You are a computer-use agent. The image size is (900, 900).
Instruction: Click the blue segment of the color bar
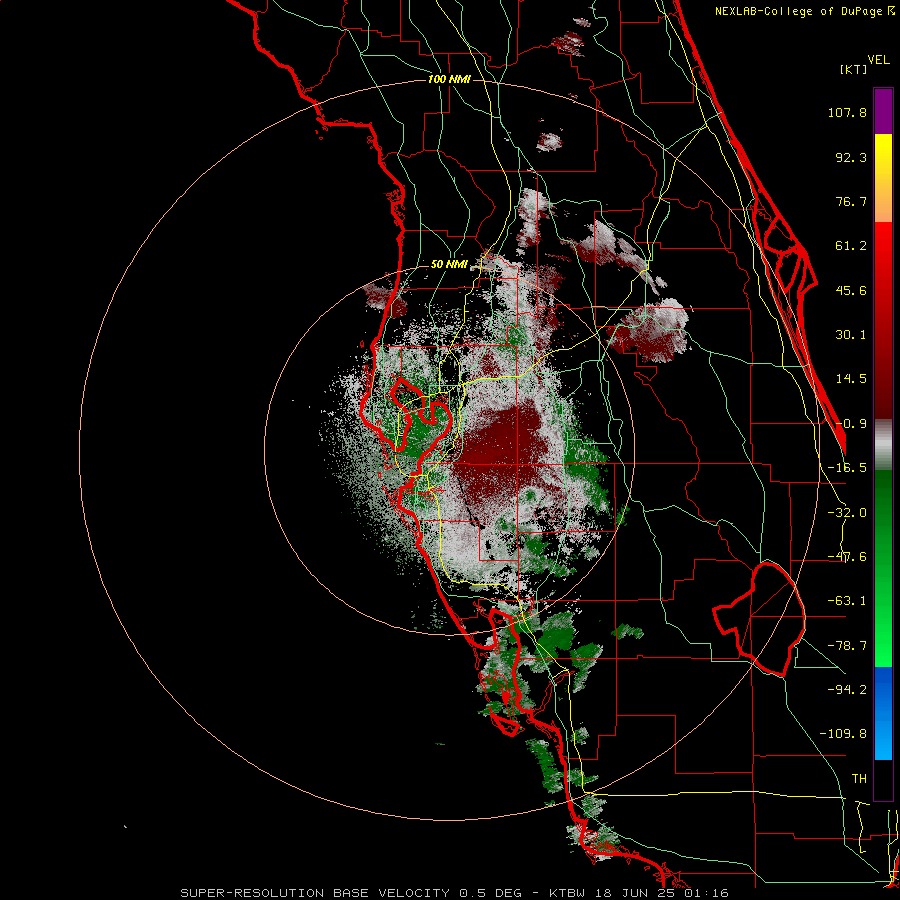pyautogui.click(x=883, y=713)
